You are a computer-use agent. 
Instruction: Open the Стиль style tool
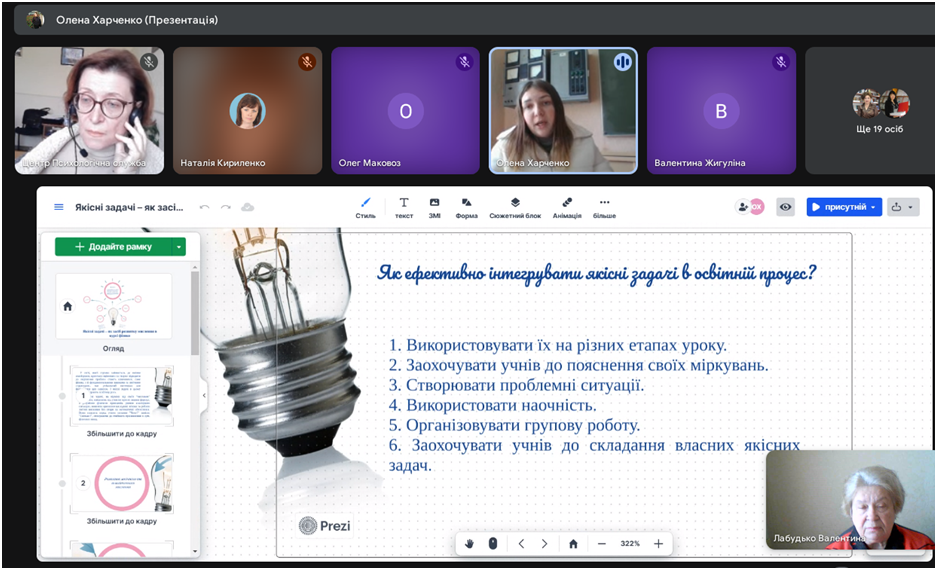tap(366, 207)
